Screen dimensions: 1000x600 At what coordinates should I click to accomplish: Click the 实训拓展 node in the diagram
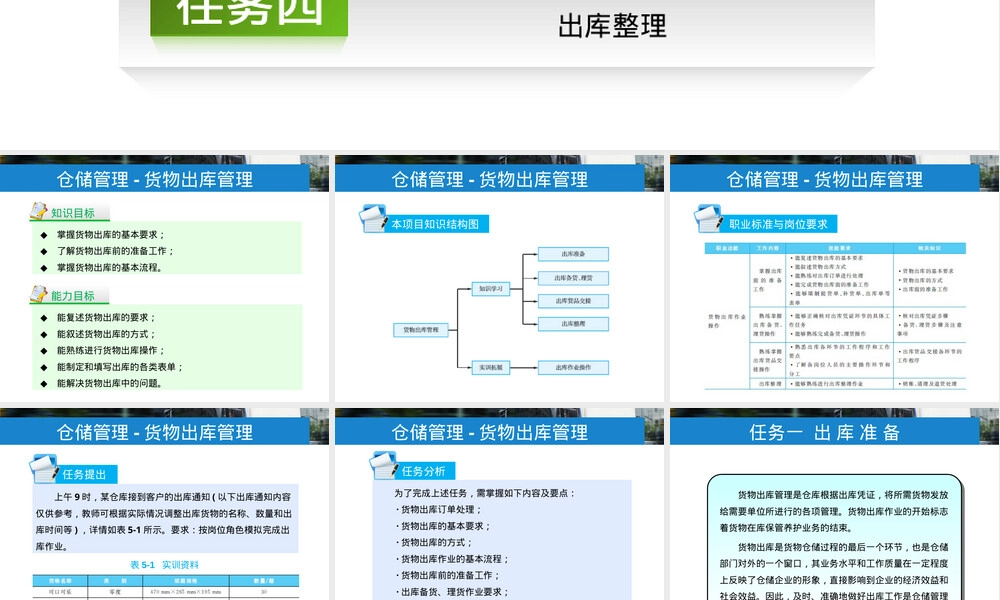[x=490, y=367]
